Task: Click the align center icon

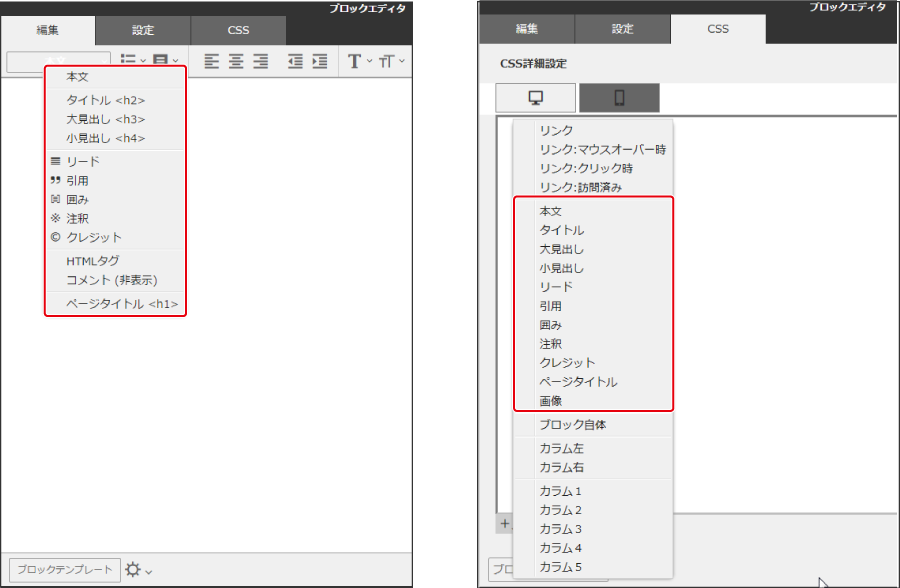Action: pyautogui.click(x=236, y=61)
